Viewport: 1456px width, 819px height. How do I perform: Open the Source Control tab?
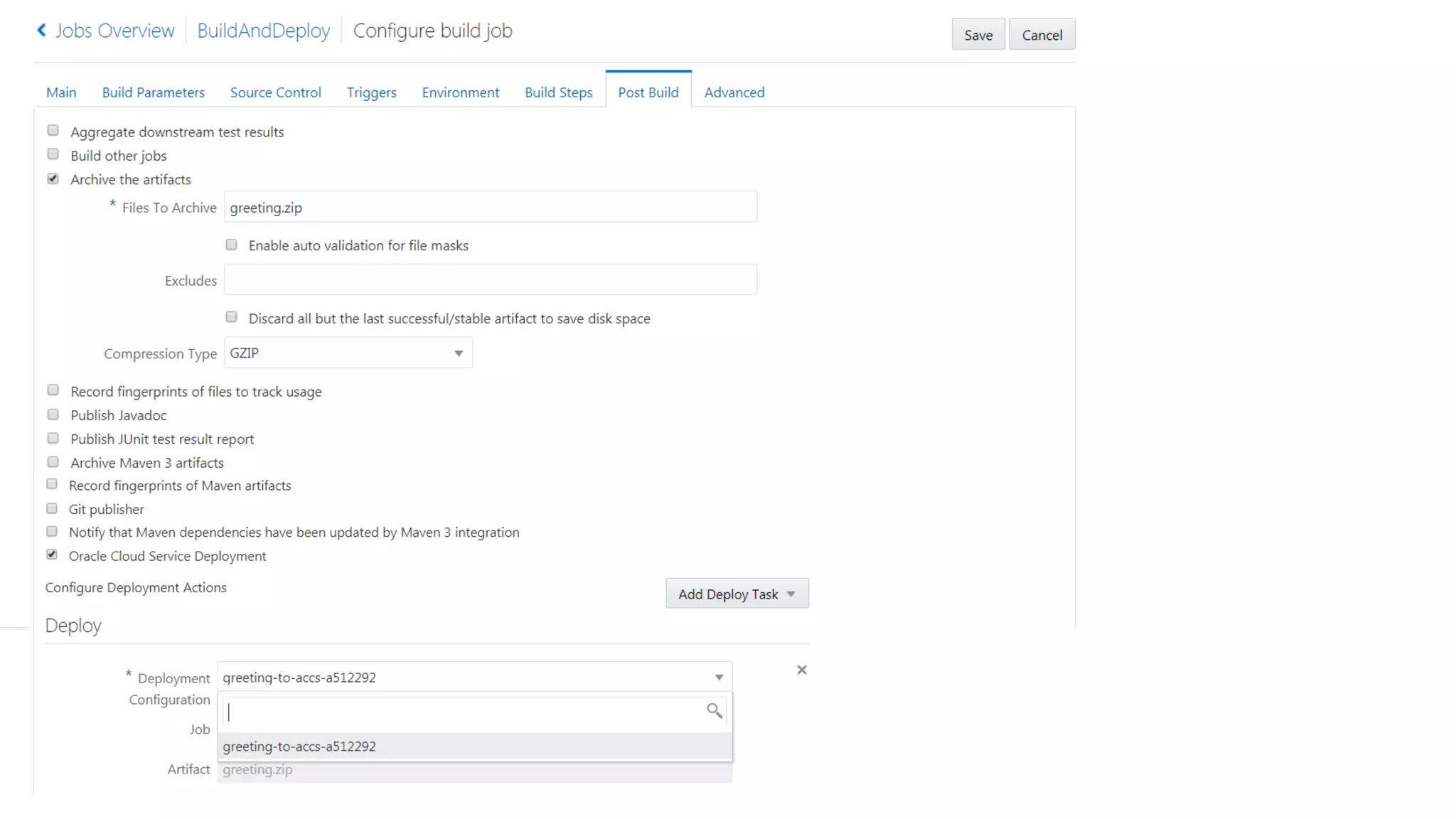click(x=275, y=92)
